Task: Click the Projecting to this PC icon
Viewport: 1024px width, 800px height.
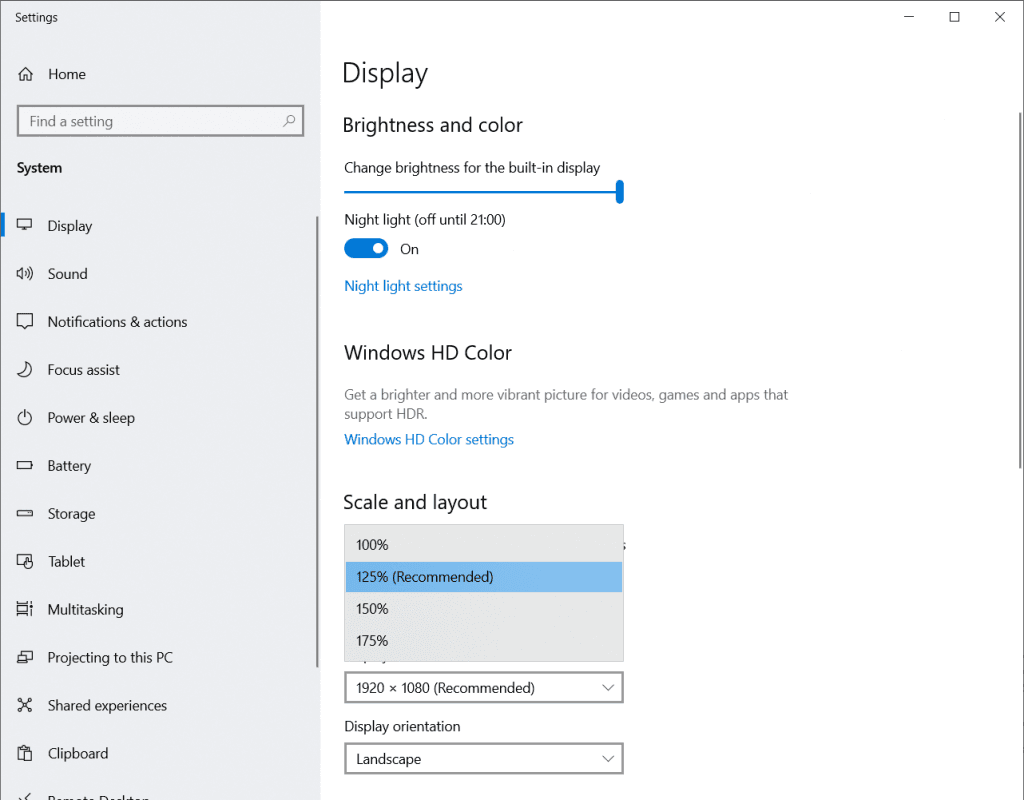Action: tap(25, 657)
